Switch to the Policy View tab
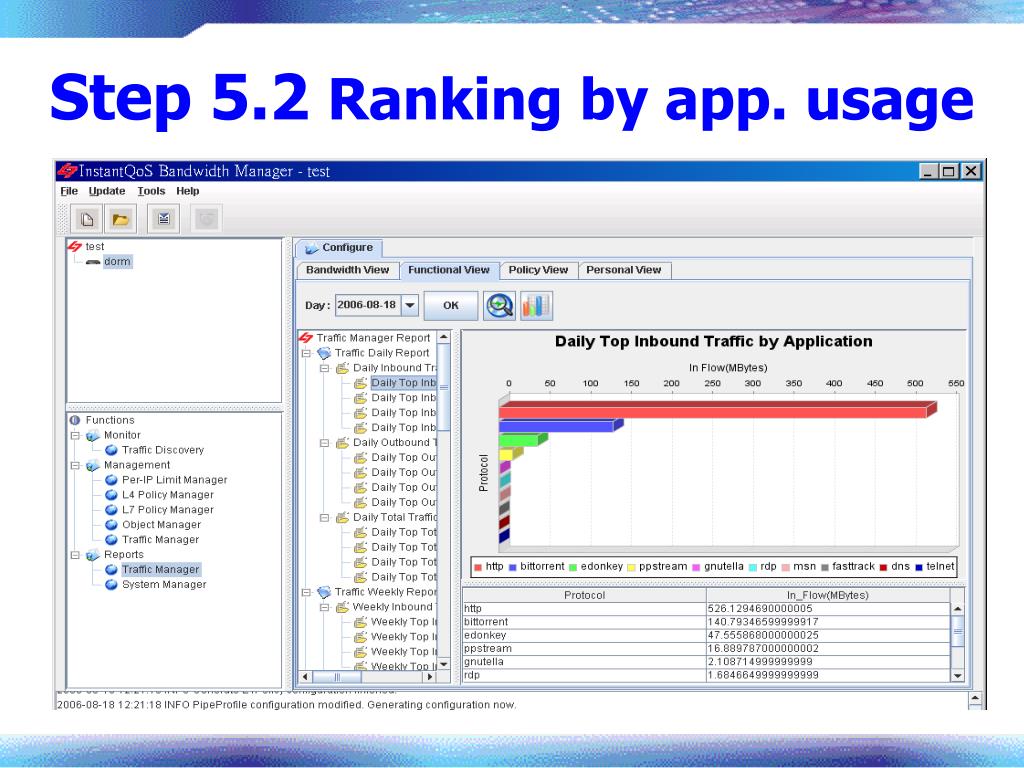The width and height of the screenshot is (1024, 768). [x=538, y=270]
